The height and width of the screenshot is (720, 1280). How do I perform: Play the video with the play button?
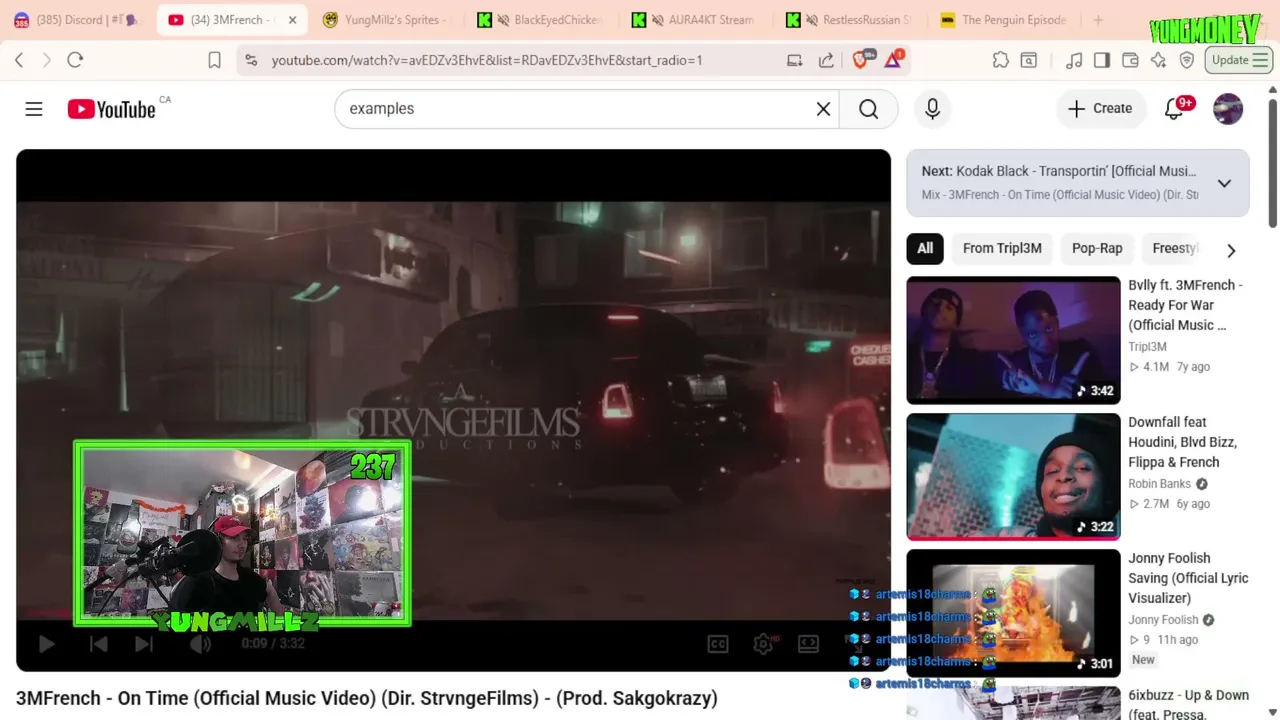(x=46, y=644)
